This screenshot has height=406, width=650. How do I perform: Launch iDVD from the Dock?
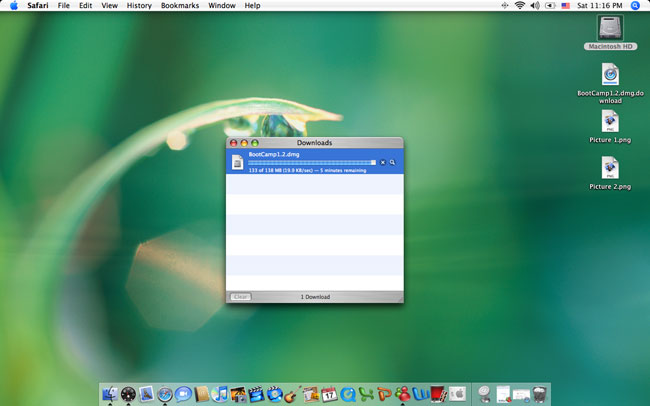pyautogui.click(x=274, y=394)
